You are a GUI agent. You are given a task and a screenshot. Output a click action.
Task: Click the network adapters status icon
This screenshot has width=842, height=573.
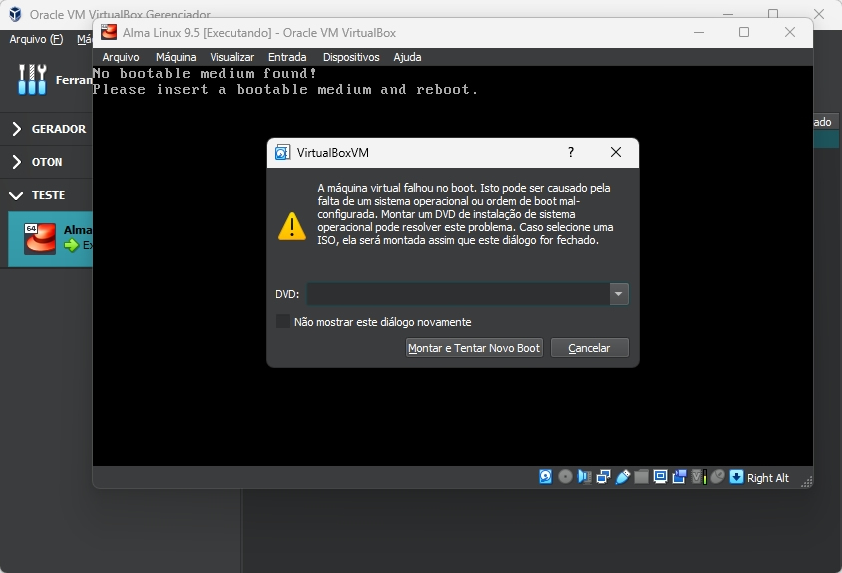coord(604,477)
